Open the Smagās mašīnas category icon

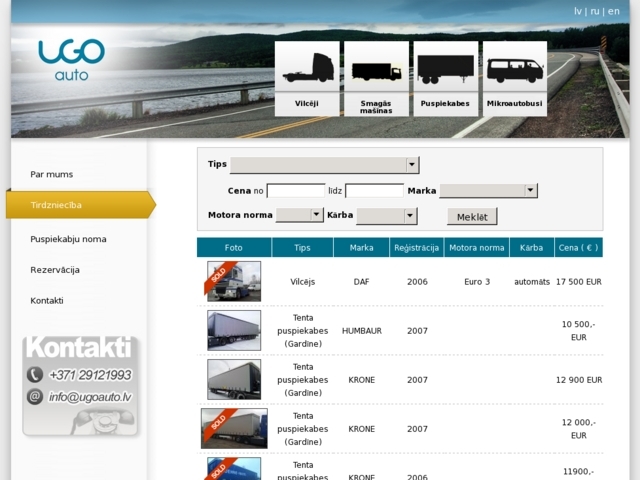click(x=376, y=78)
